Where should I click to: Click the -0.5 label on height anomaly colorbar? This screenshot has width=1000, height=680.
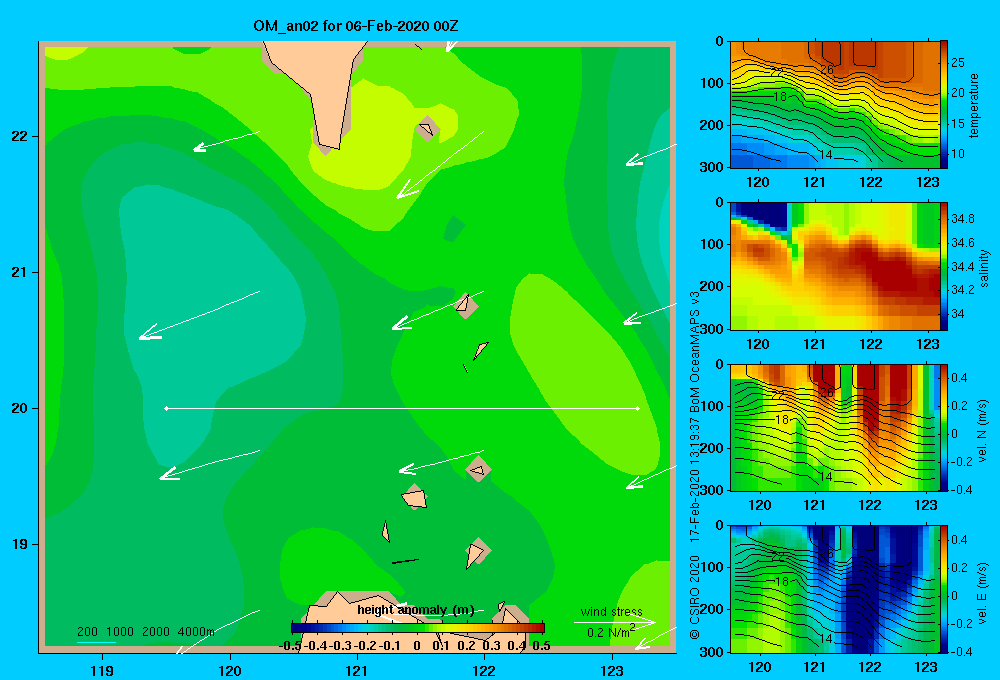pyautogui.click(x=290, y=646)
